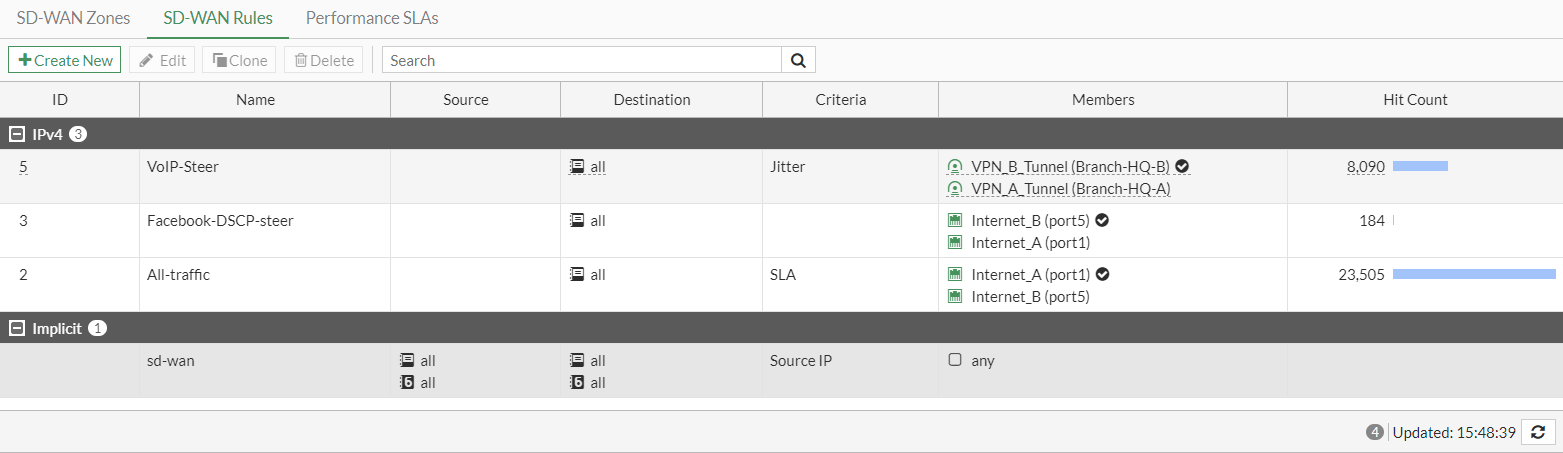Image resolution: width=1563 pixels, height=453 pixels.
Task: Click Internet_B port5 interface icon in Facebook-DSCP-steer
Action: click(x=954, y=221)
